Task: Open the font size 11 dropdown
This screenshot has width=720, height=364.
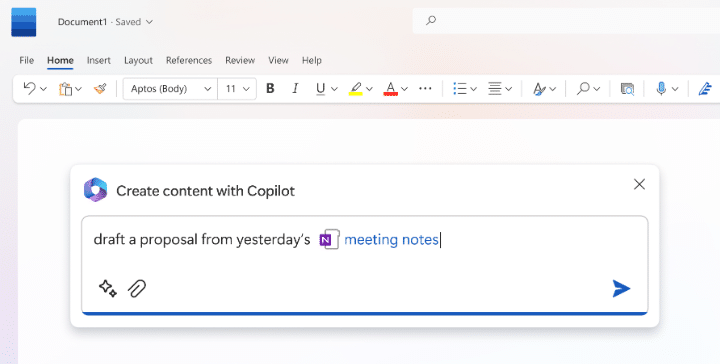Action: click(x=237, y=89)
